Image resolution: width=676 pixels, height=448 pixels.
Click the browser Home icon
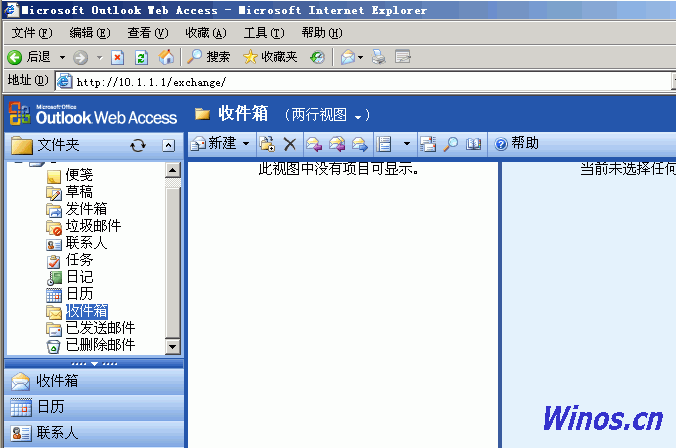[166, 57]
